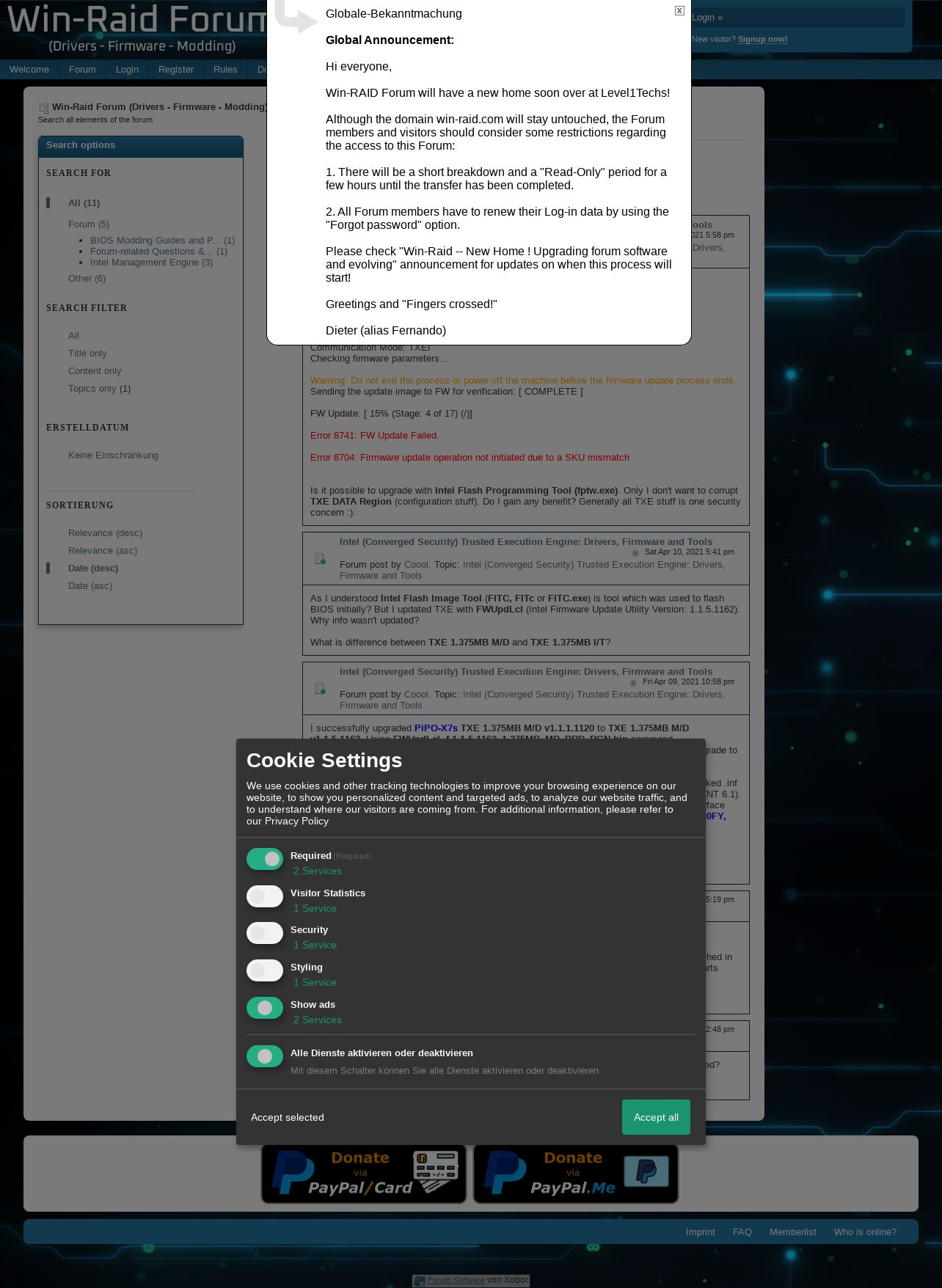Open the FAQ footer link
The image size is (942, 1288).
click(x=742, y=1232)
